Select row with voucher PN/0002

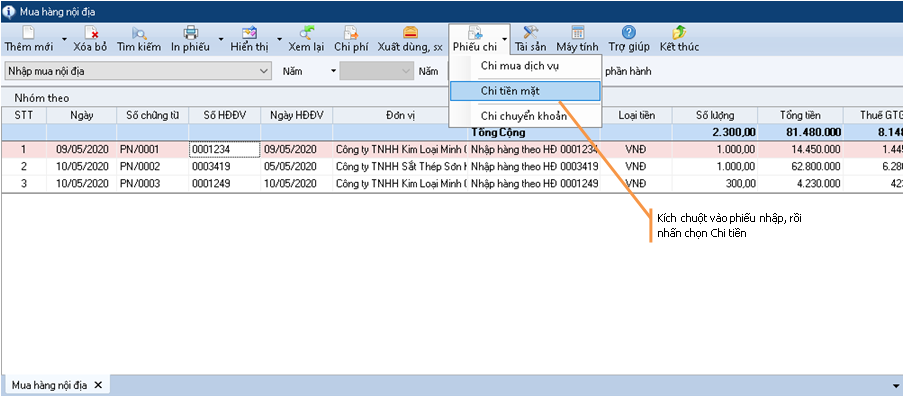click(452, 167)
